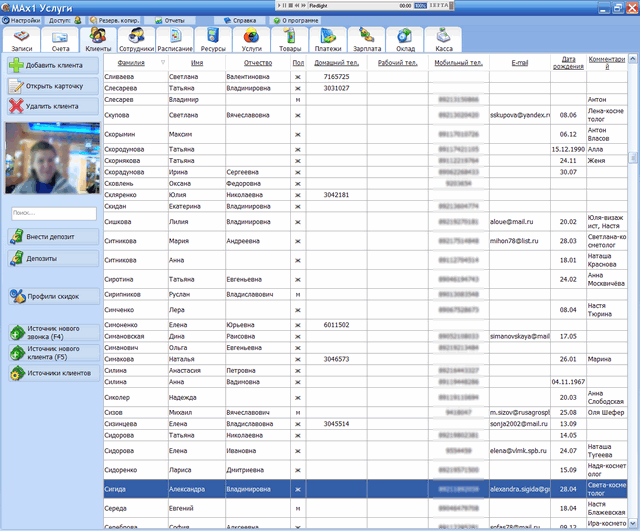Select the Сидоренко surname cell
This screenshot has height=531, width=640.
(x=136, y=470)
